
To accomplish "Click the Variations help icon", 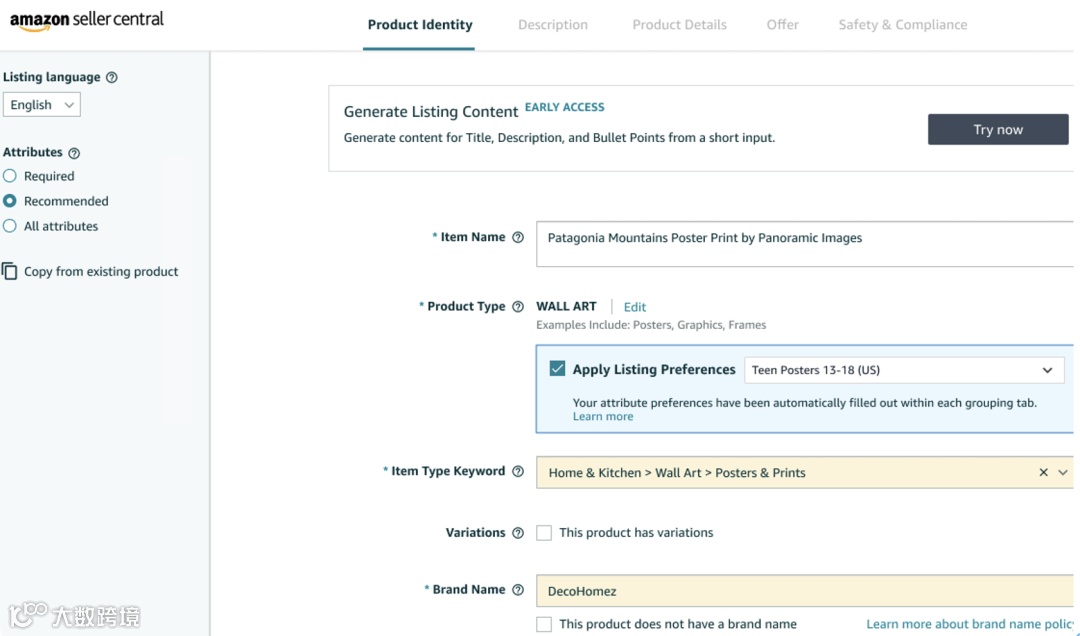I will [518, 533].
